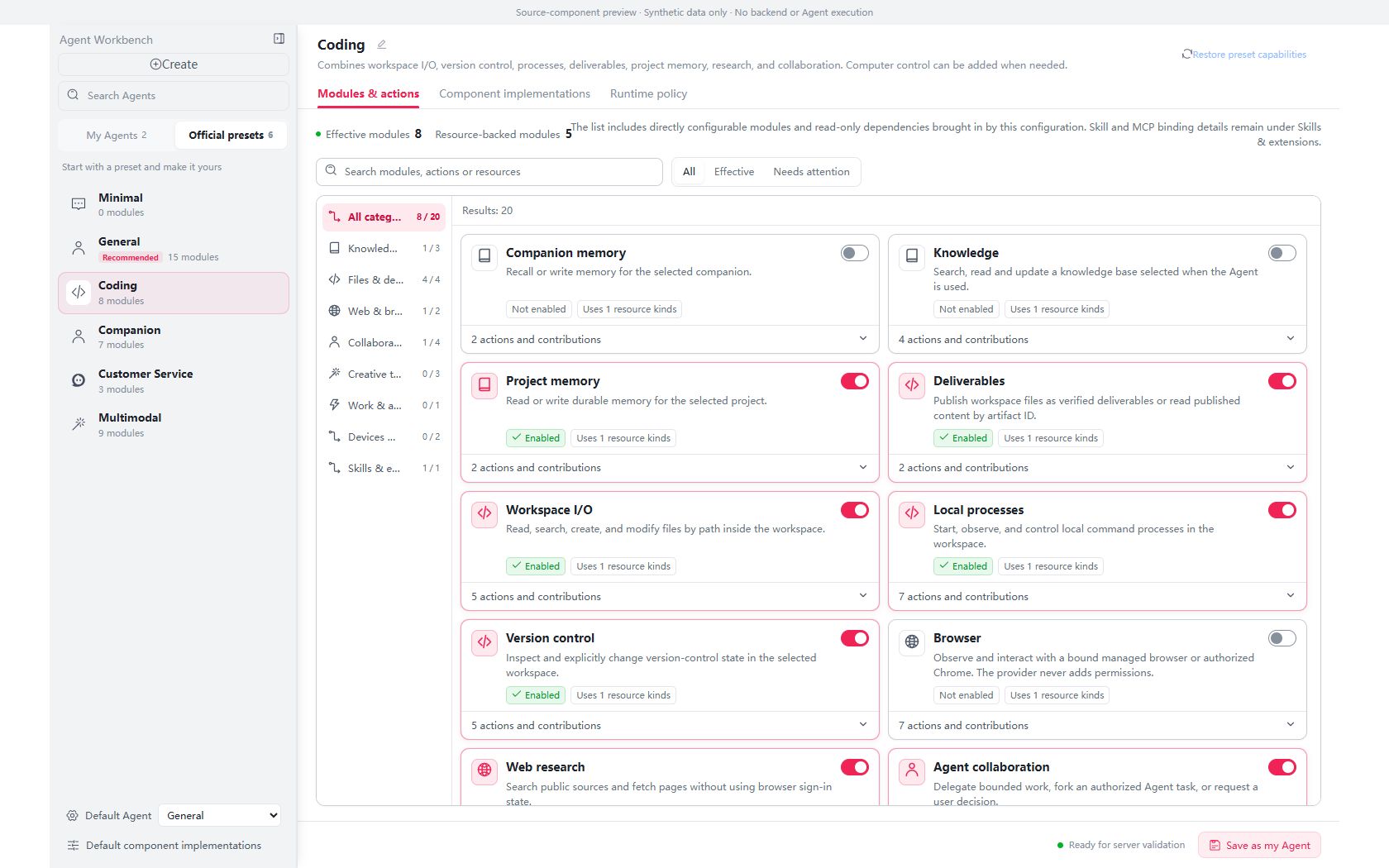Switch on the Browser module toggle
The width and height of the screenshot is (1389, 868).
pos(1282,638)
